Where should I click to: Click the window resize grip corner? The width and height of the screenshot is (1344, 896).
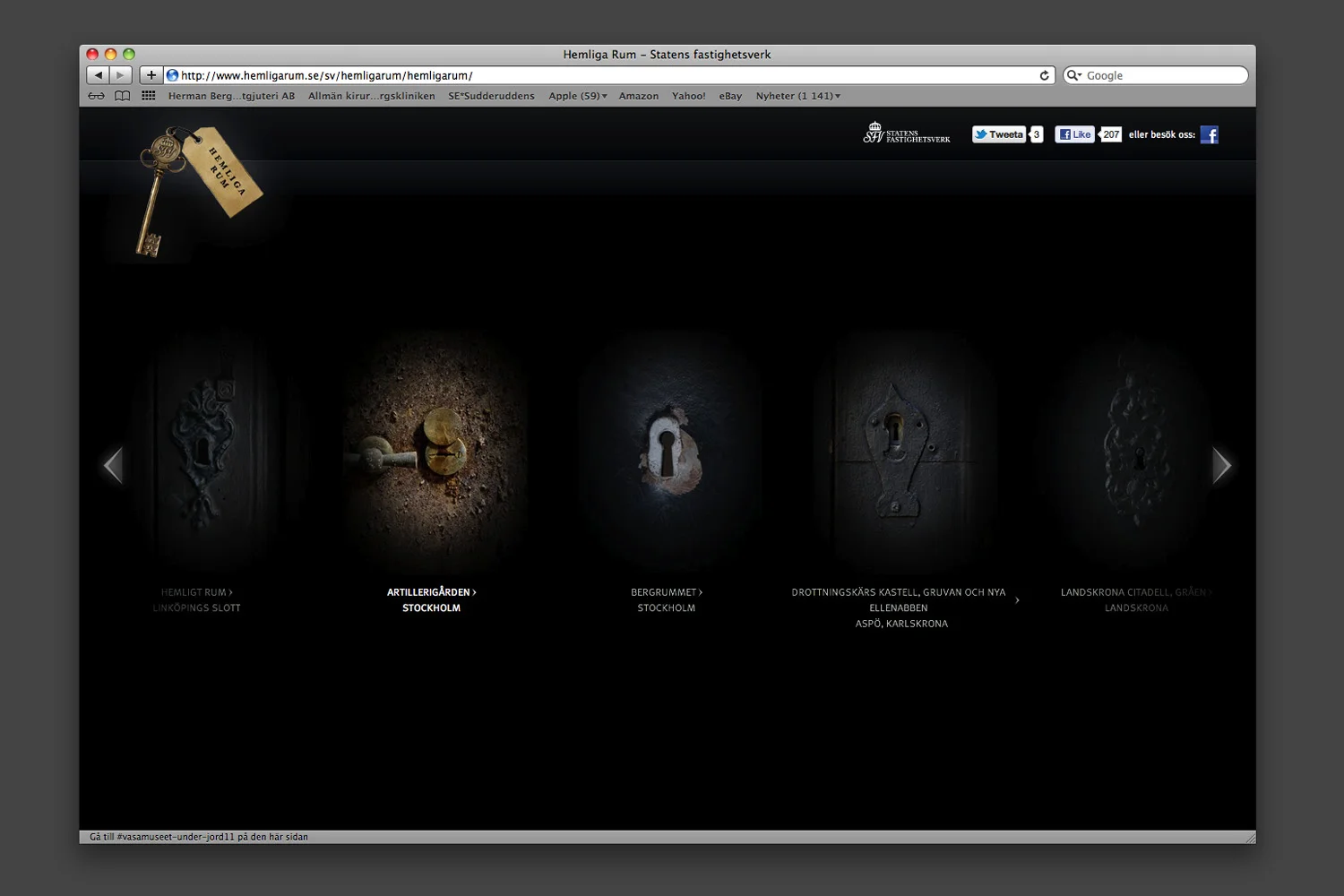[1249, 837]
